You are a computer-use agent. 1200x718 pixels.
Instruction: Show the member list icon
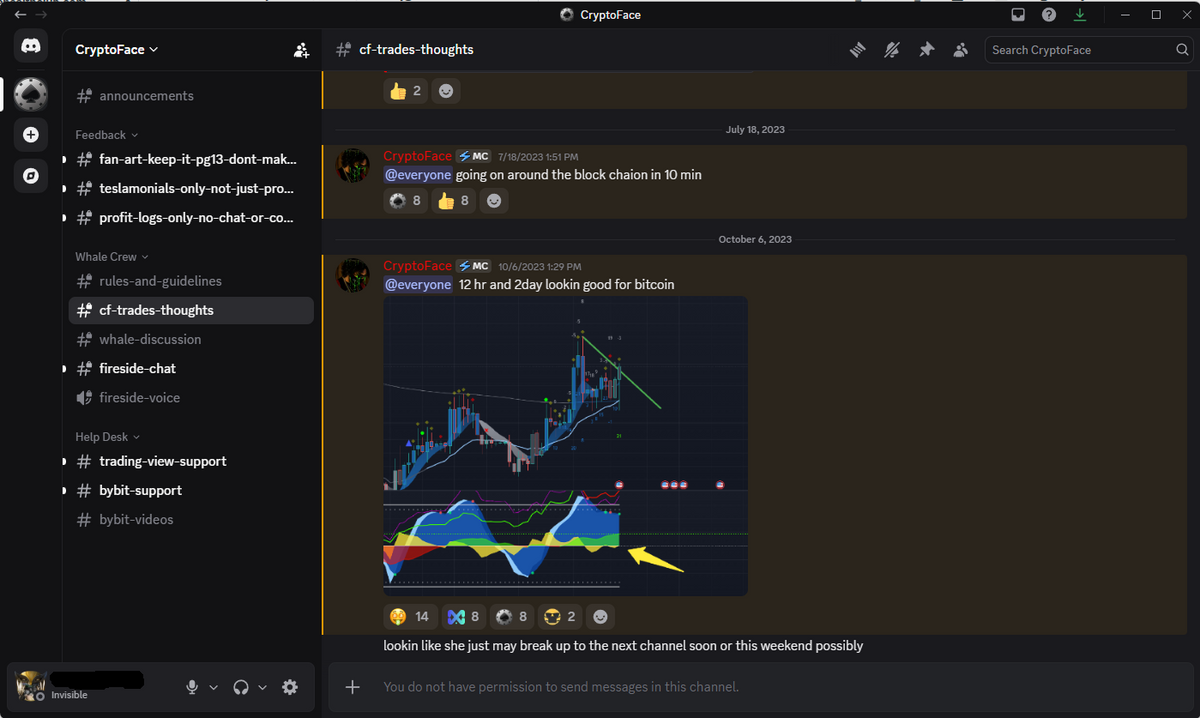coord(961,50)
